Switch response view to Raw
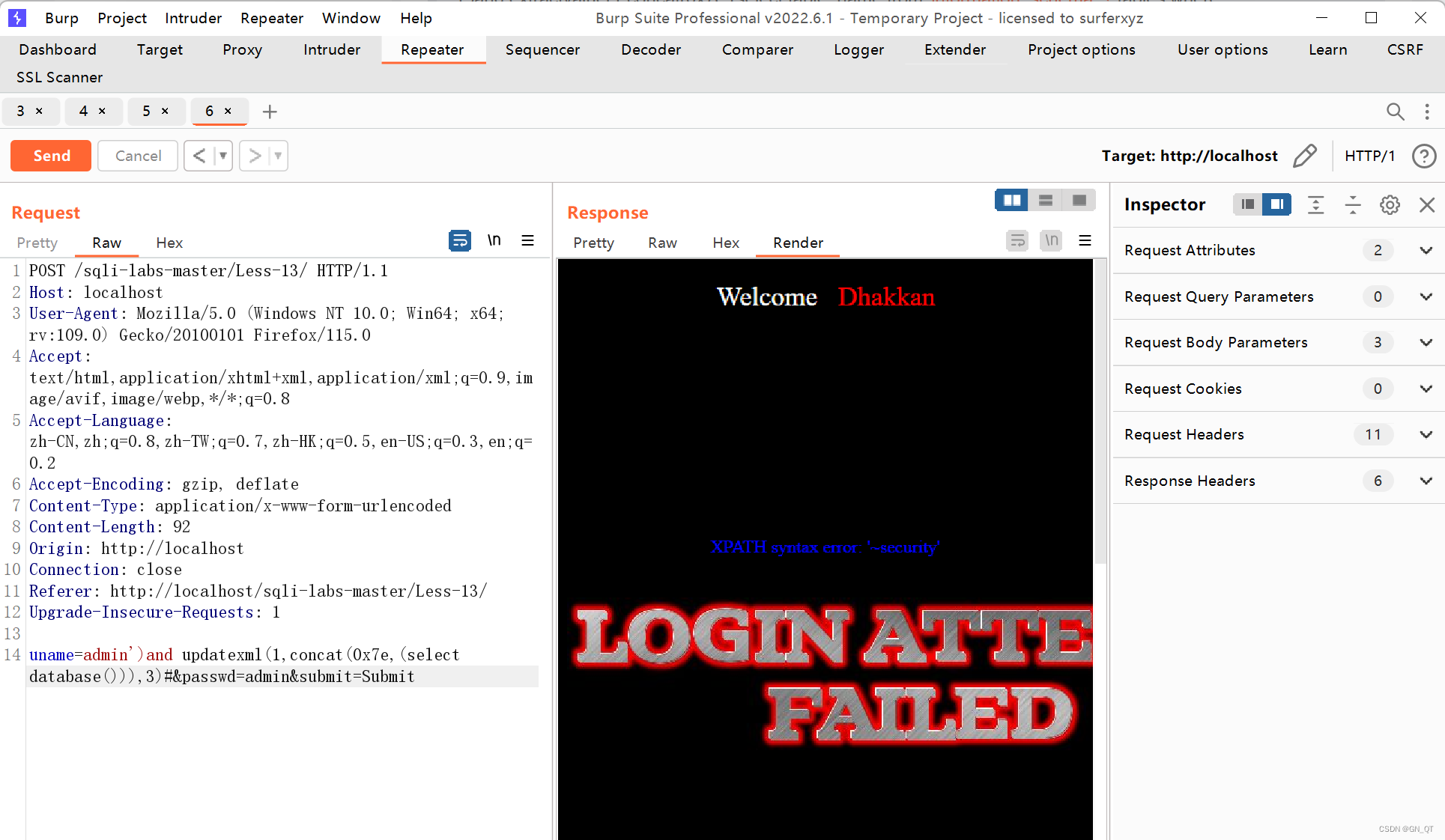This screenshot has height=840, width=1445. (662, 243)
